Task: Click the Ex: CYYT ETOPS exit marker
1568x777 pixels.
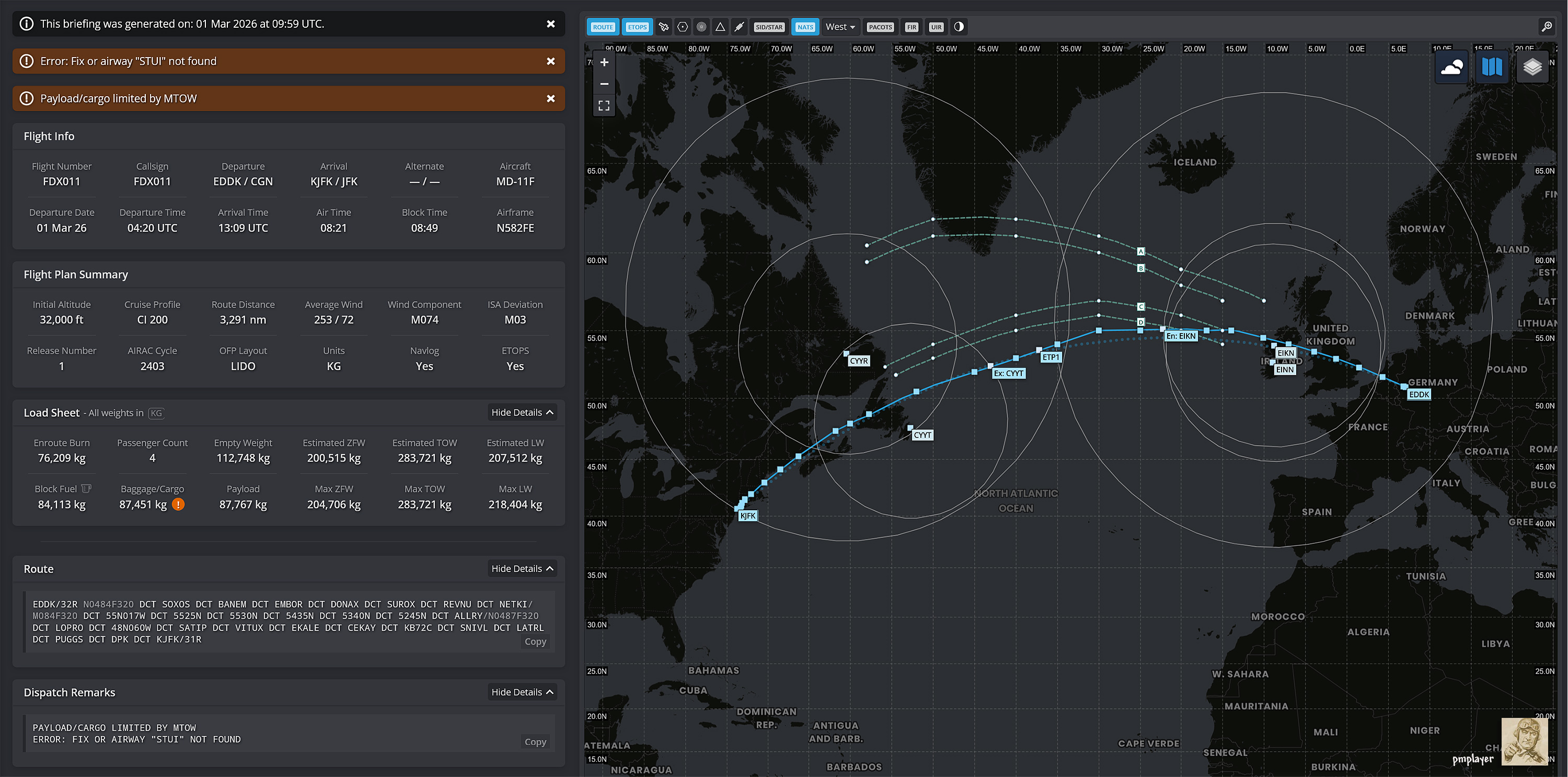Action: [x=1009, y=373]
